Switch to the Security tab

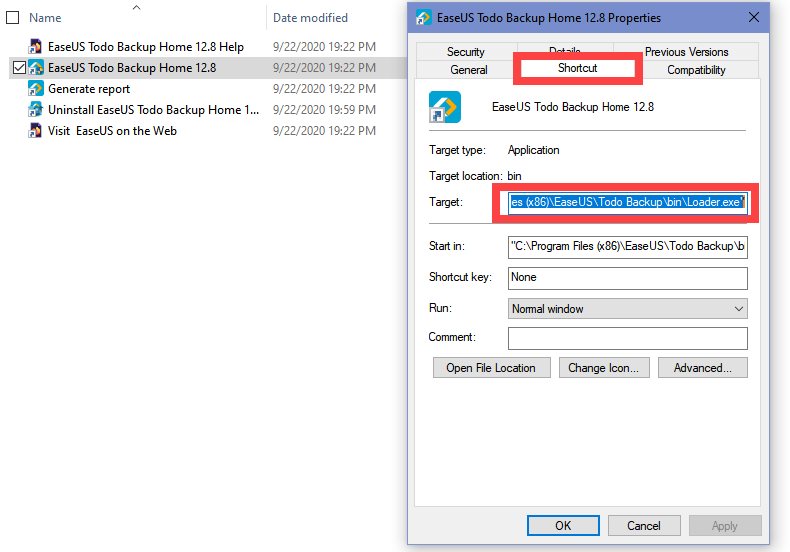[x=465, y=52]
